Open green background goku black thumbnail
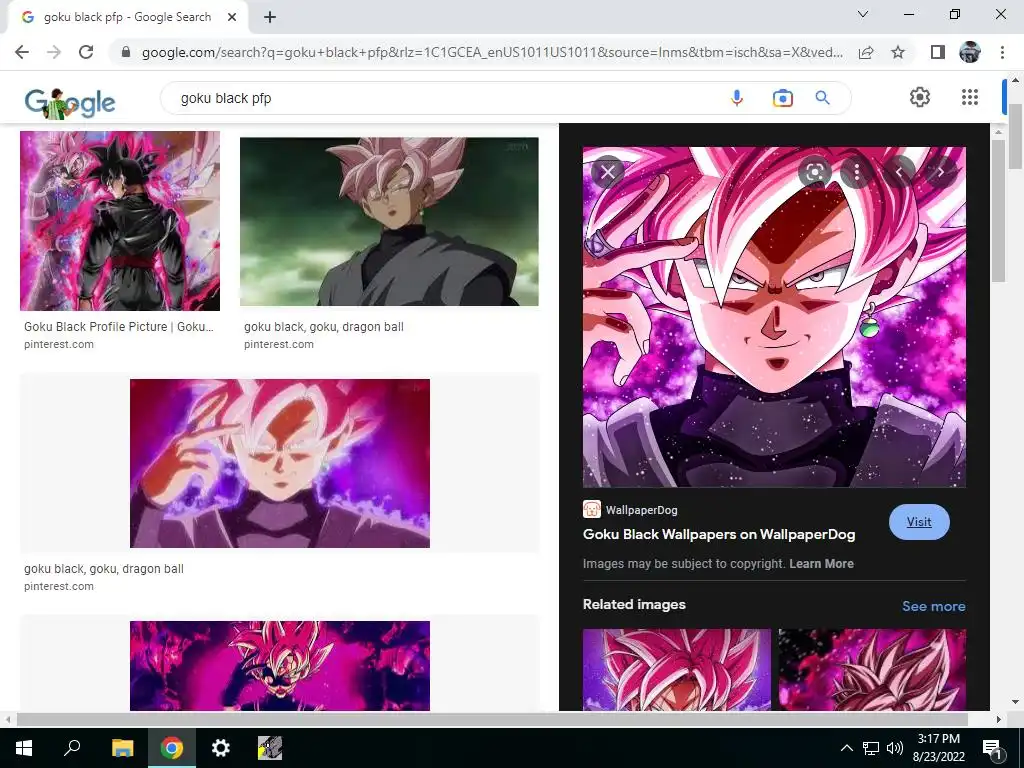This screenshot has width=1024, height=768. (x=389, y=221)
